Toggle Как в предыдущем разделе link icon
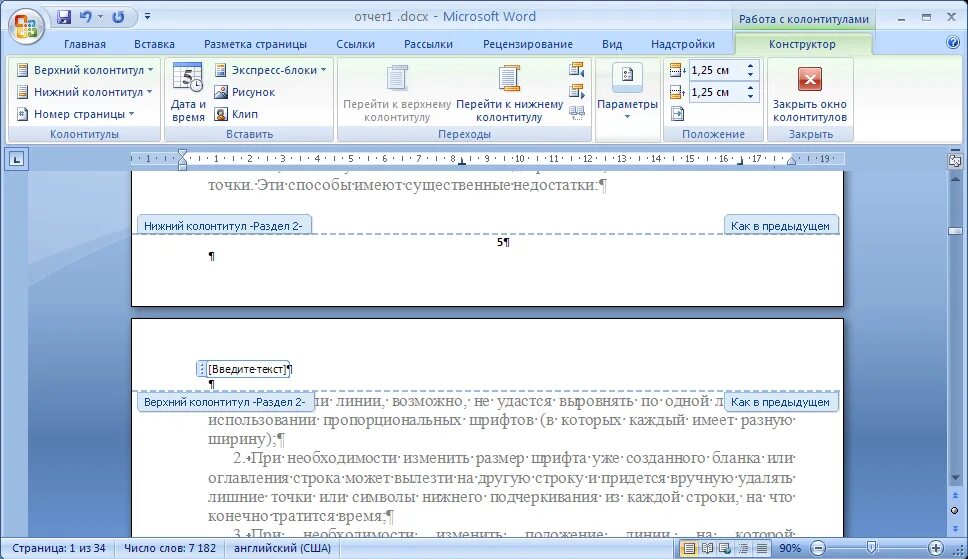The width and height of the screenshot is (968, 559). [x=577, y=113]
